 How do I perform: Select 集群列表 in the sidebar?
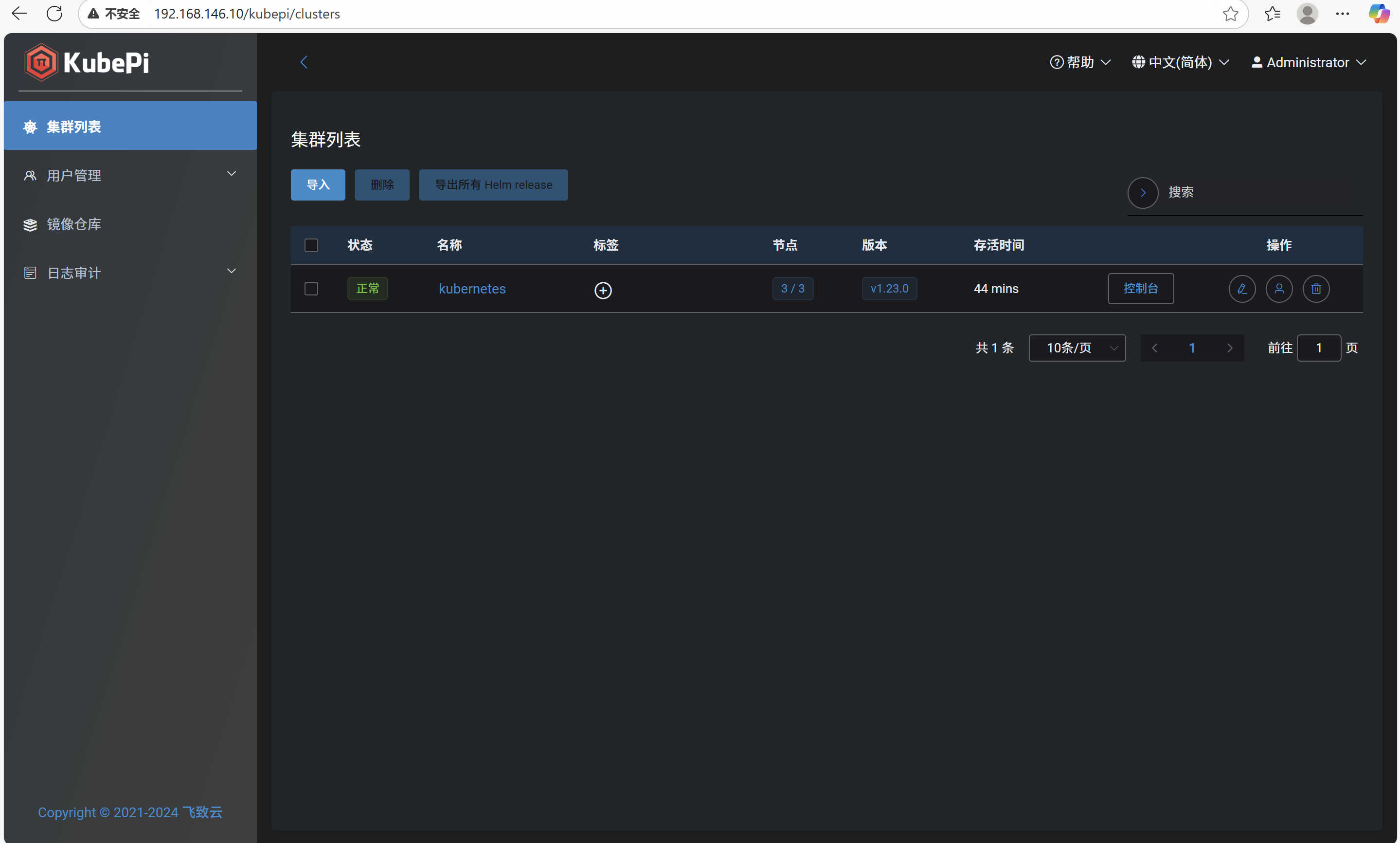coord(74,126)
